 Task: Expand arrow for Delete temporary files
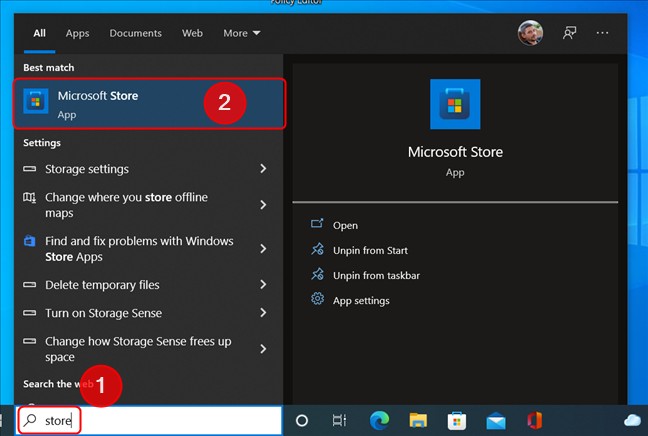pyautogui.click(x=263, y=284)
